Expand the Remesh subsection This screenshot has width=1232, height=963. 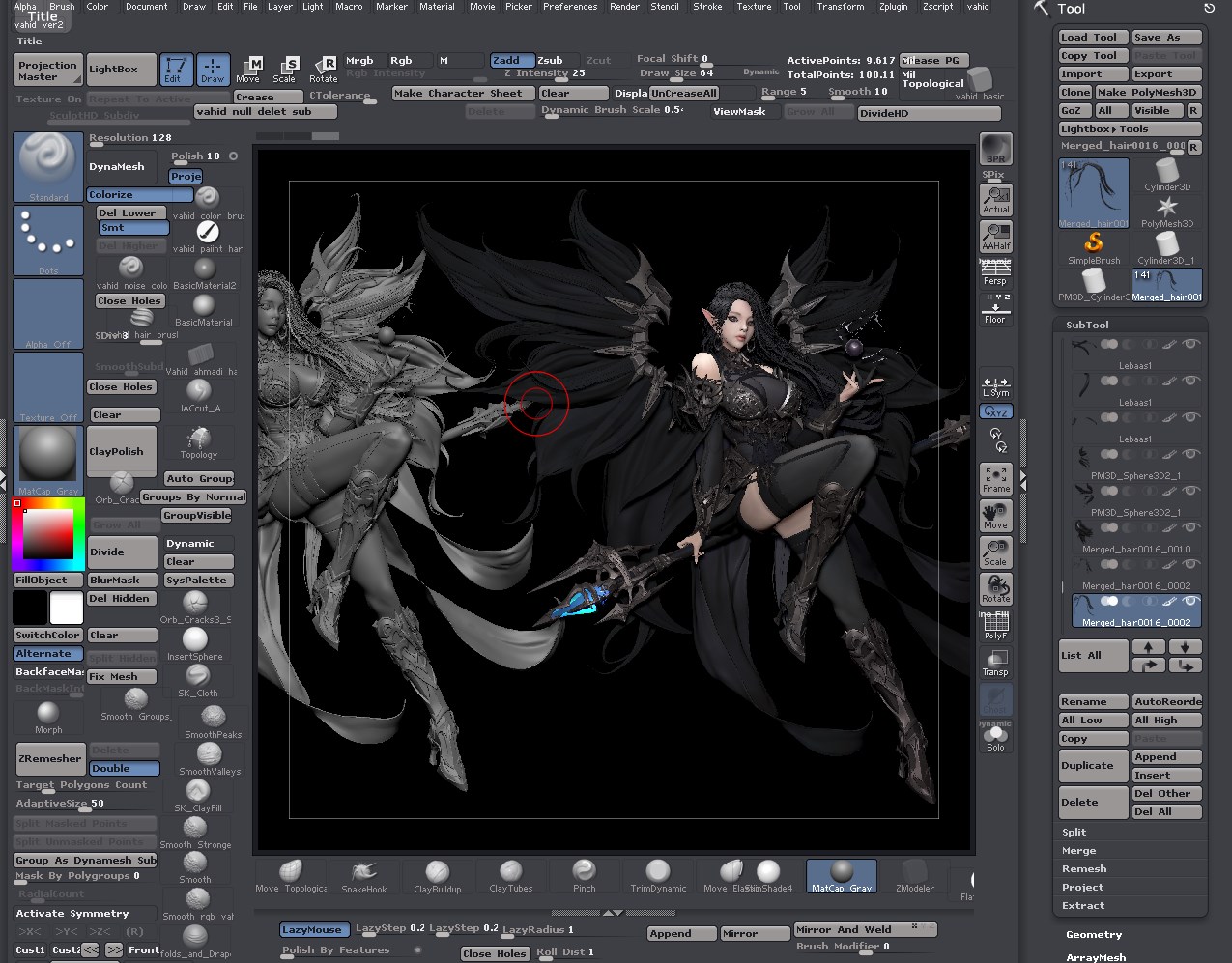coord(1084,869)
